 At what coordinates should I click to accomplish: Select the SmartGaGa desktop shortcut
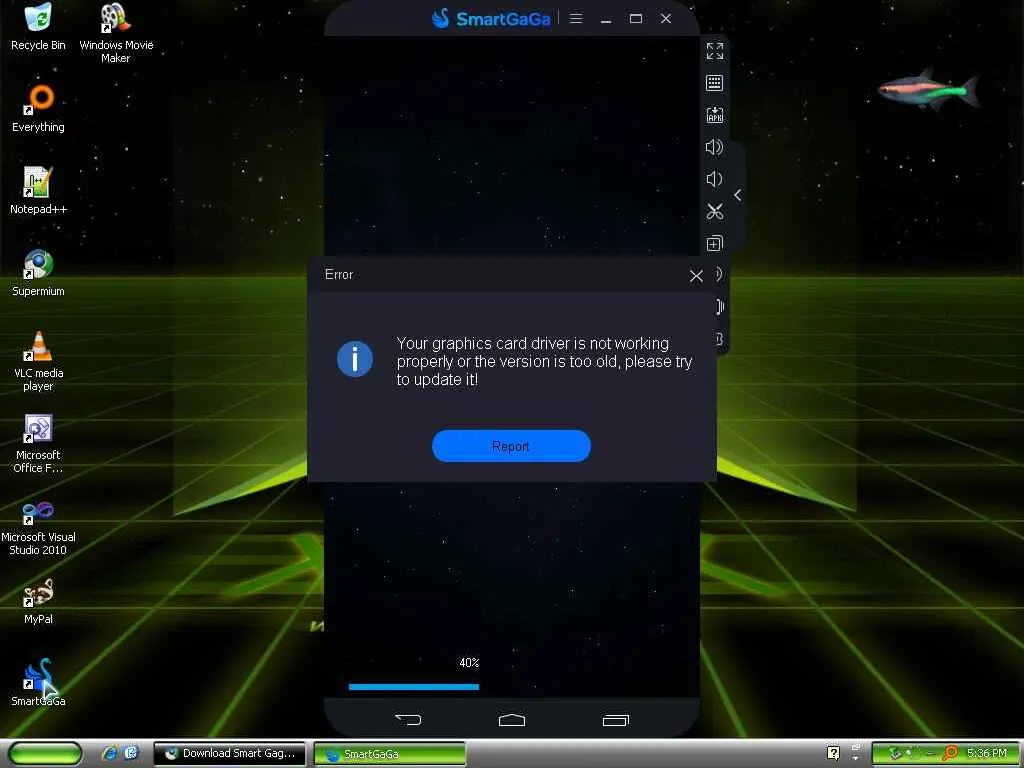point(38,682)
